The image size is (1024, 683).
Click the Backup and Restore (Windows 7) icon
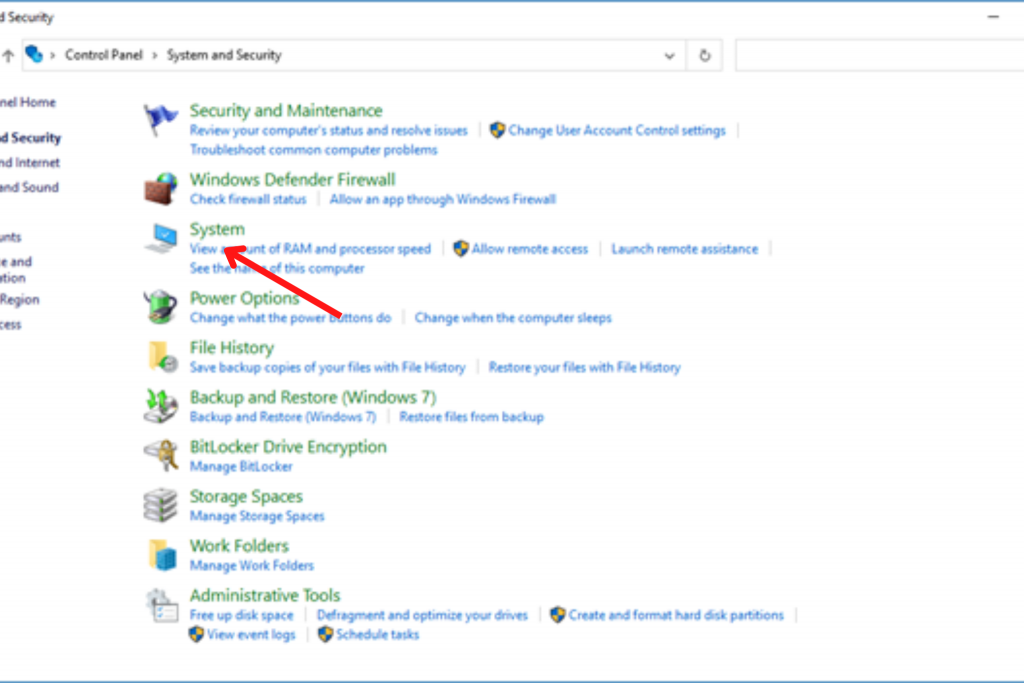point(162,406)
